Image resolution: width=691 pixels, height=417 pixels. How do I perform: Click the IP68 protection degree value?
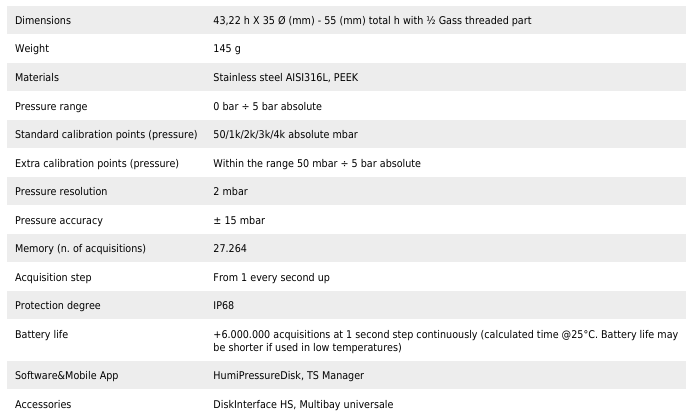click(224, 305)
